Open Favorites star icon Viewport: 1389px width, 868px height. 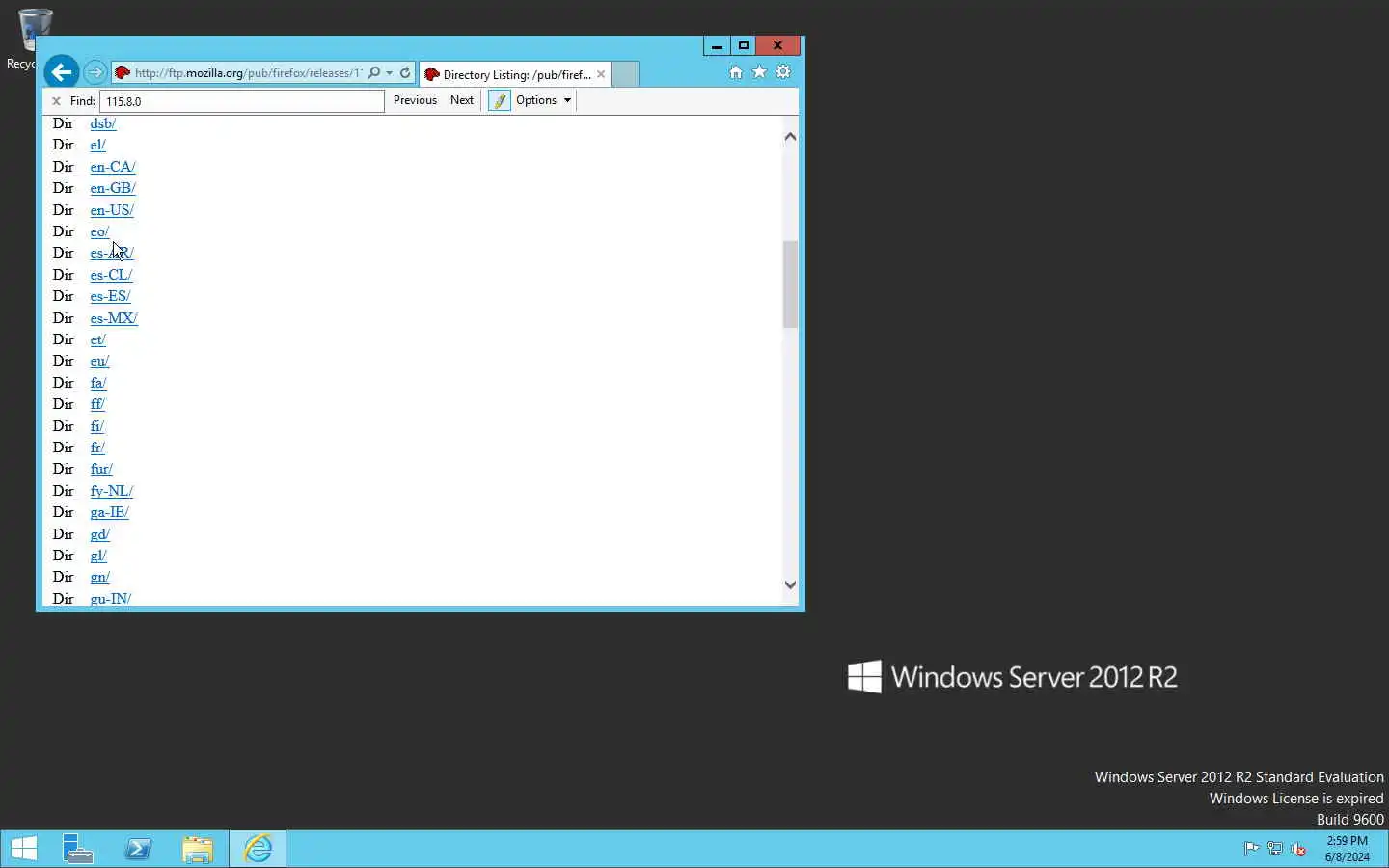[759, 72]
